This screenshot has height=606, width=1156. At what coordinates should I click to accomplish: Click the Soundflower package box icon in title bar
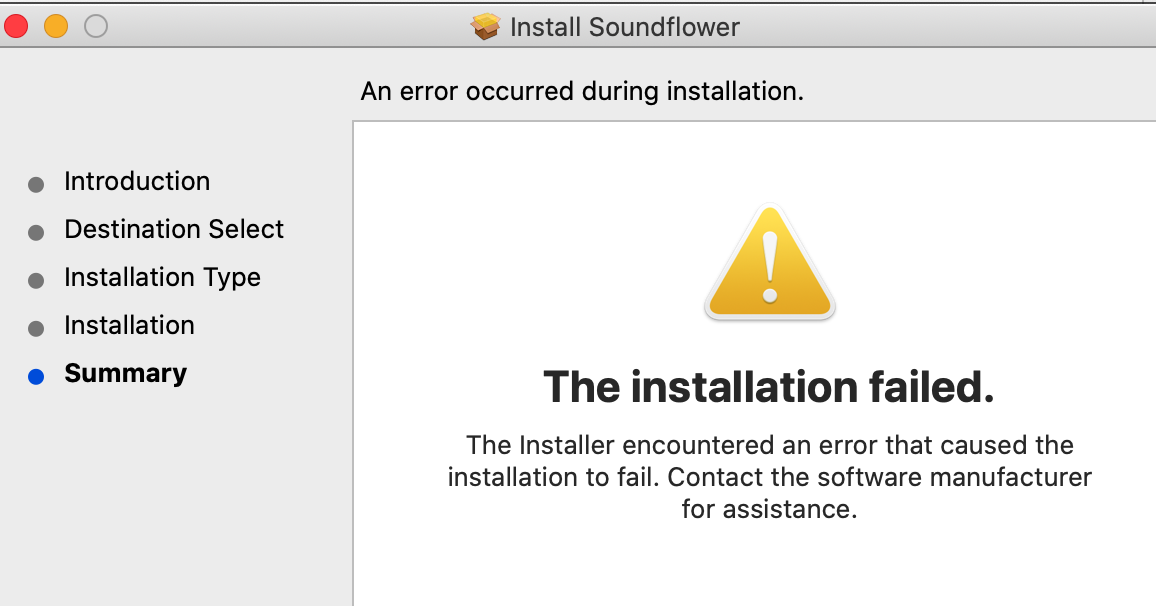tap(486, 27)
